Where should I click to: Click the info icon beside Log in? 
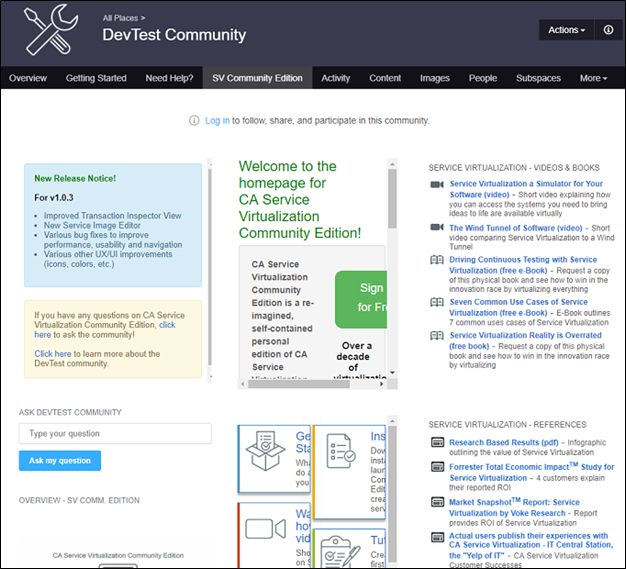click(194, 120)
